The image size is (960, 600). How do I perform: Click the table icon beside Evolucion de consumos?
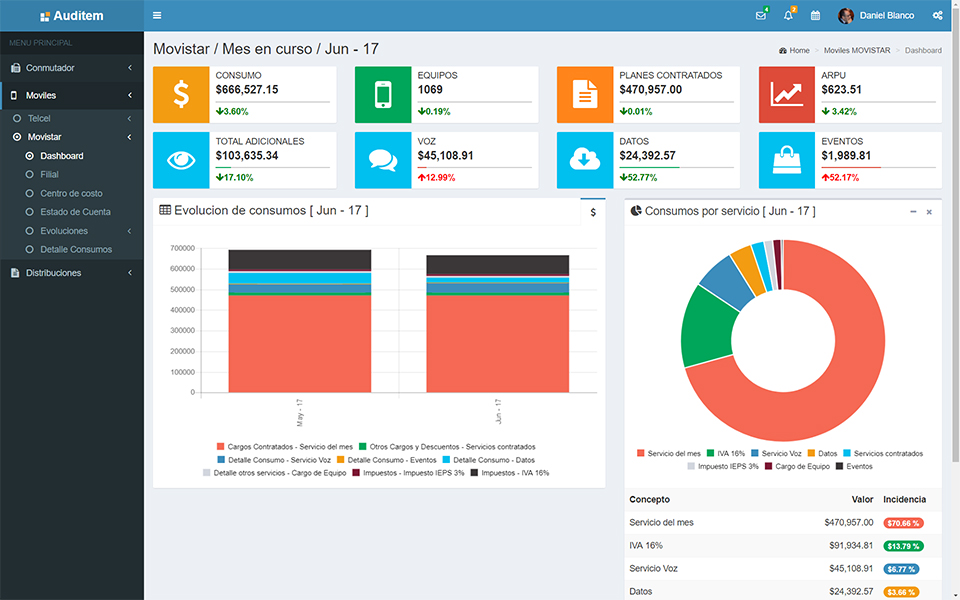pyautogui.click(x=165, y=210)
